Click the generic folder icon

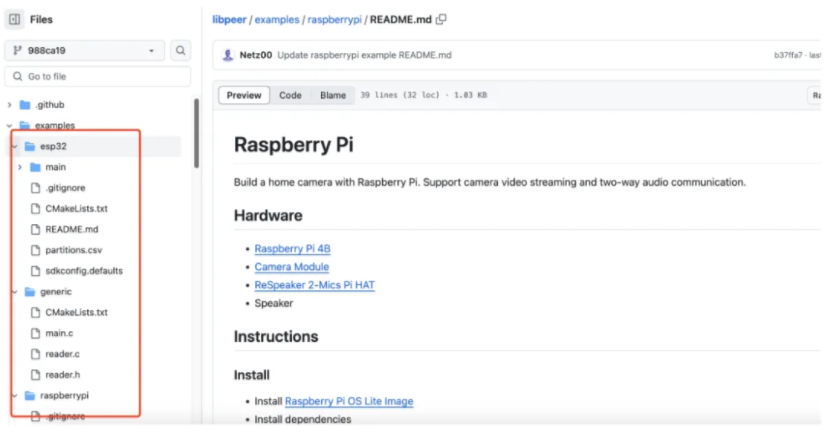coord(30,292)
